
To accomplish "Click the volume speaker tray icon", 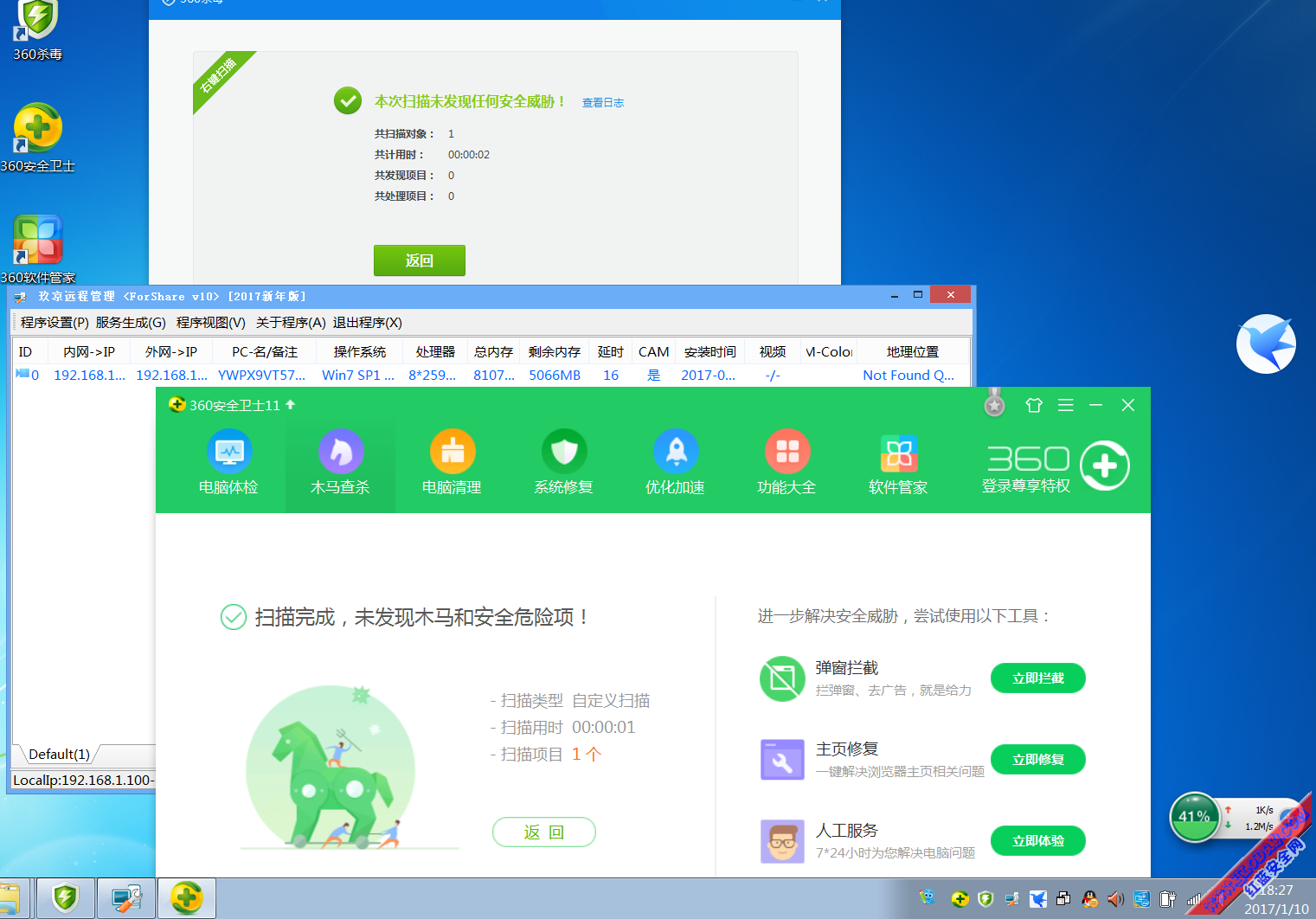I will click(1116, 899).
